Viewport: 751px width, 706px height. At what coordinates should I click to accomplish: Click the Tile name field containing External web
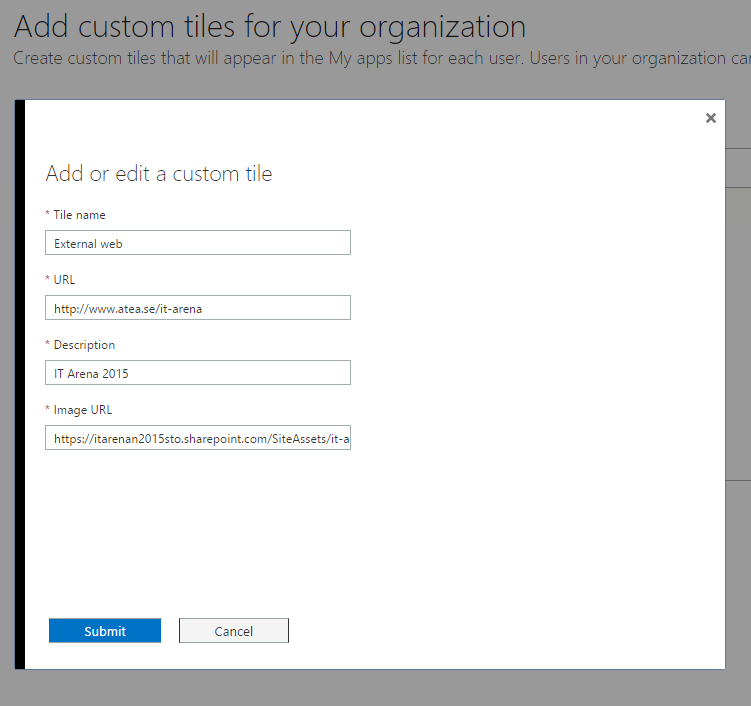tap(198, 243)
